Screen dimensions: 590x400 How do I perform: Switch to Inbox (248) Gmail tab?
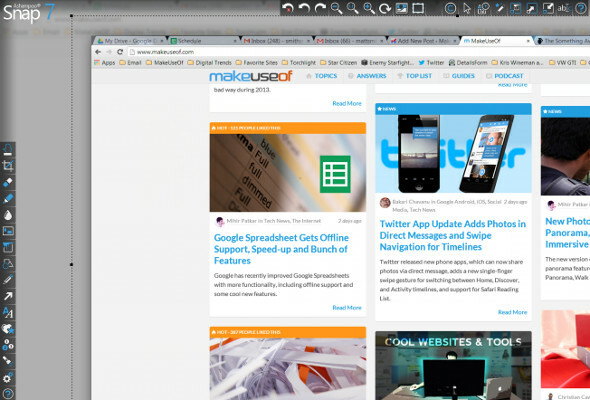pyautogui.click(x=277, y=41)
